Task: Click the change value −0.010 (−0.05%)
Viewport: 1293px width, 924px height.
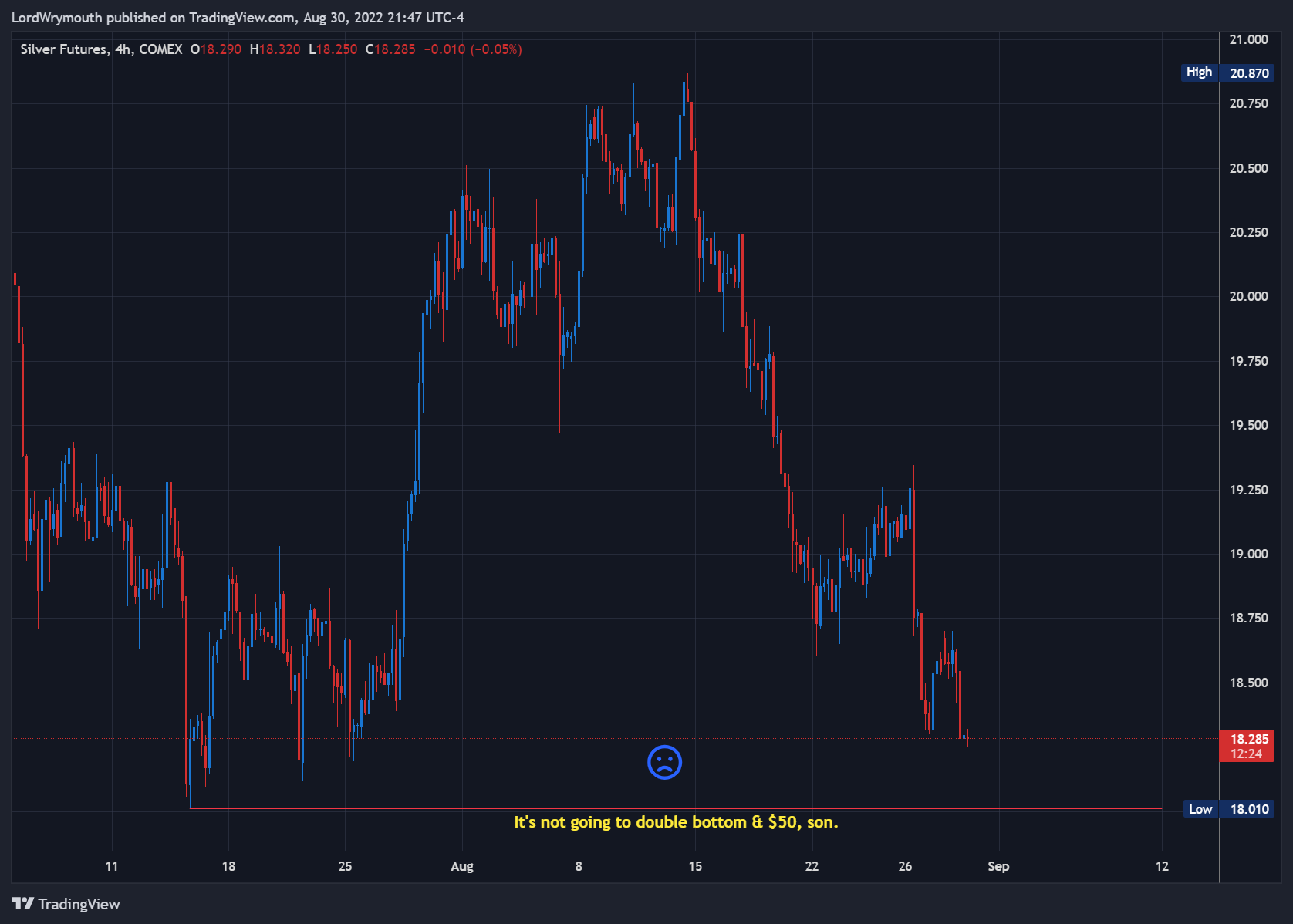Action: [x=473, y=49]
